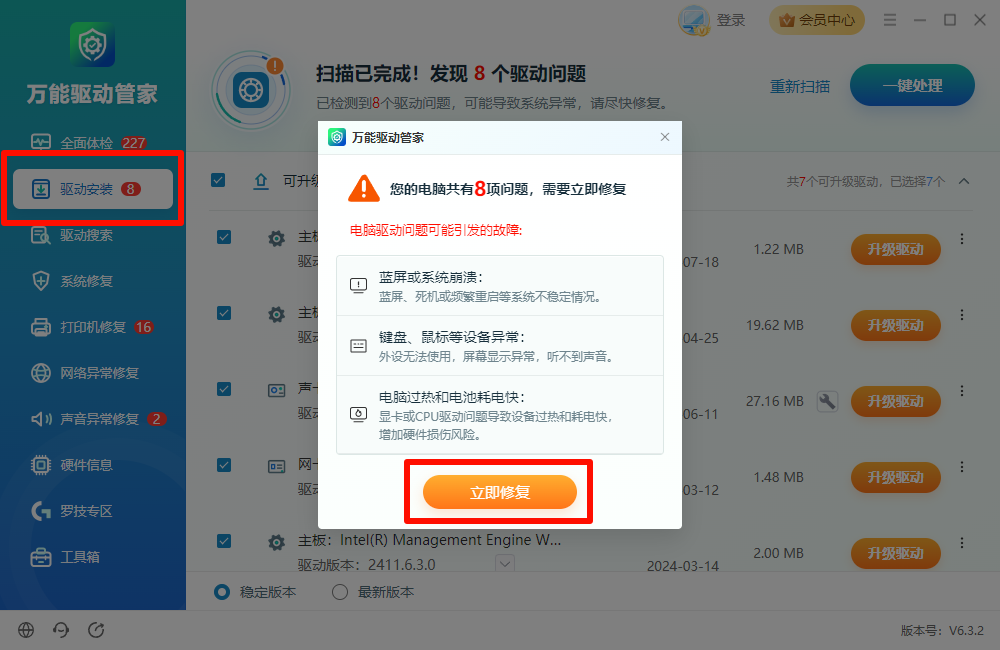Uncheck the checkbox for the 27.16 MB driver row
Screen dimensions: 1000x650
point(224,389)
